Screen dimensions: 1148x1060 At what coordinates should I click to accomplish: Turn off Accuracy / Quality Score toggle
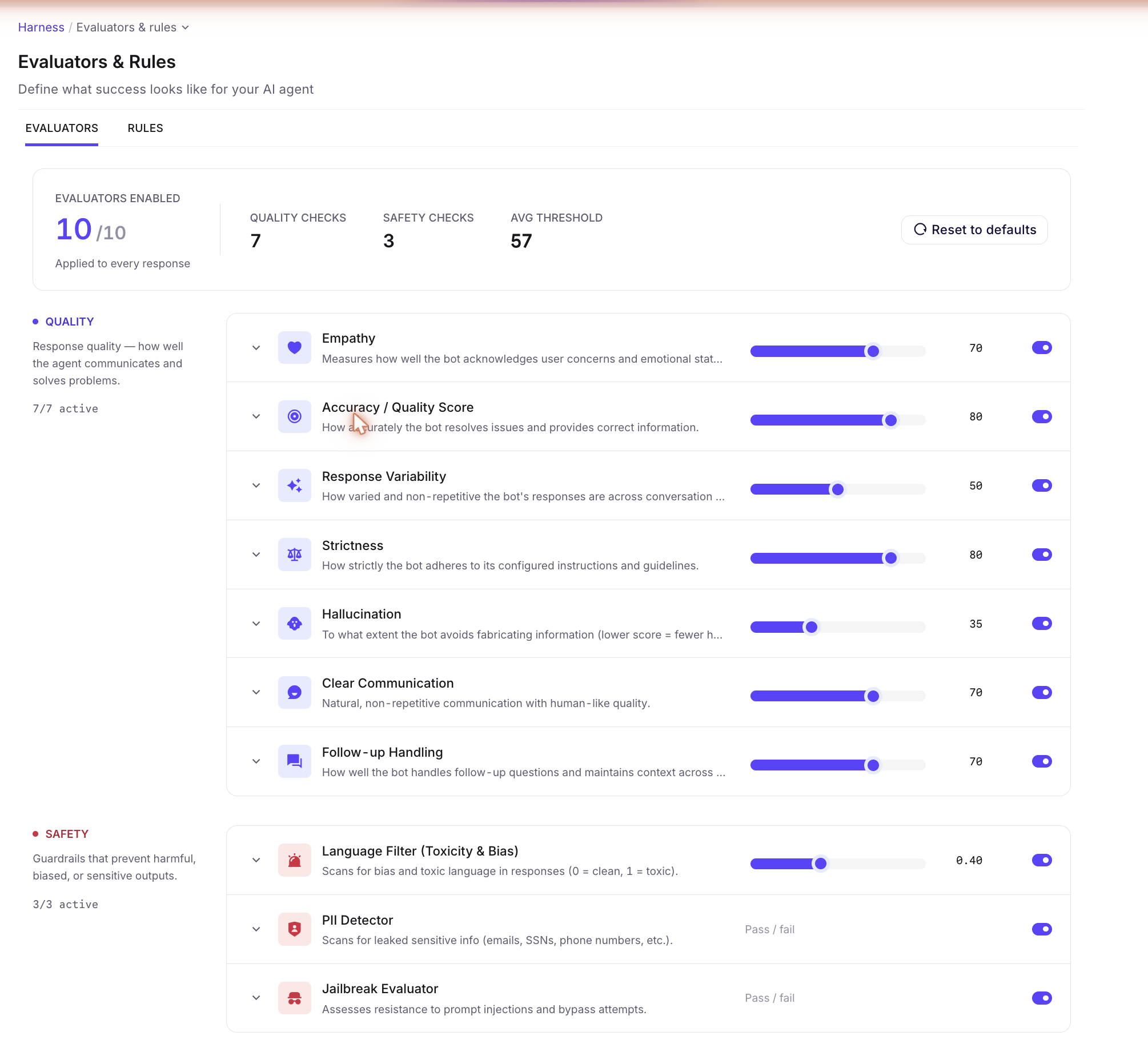1042,416
